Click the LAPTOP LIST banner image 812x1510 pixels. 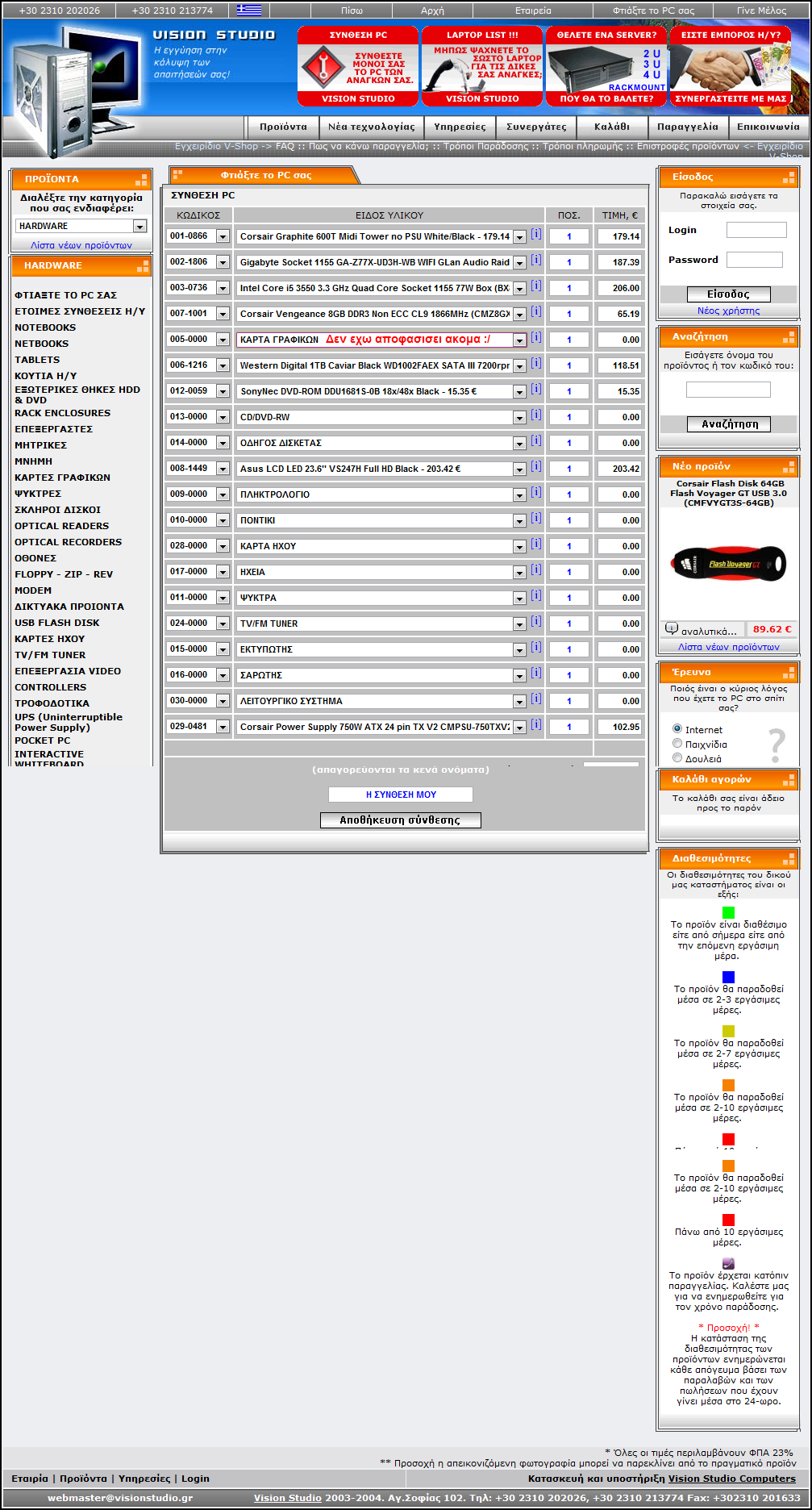(482, 66)
